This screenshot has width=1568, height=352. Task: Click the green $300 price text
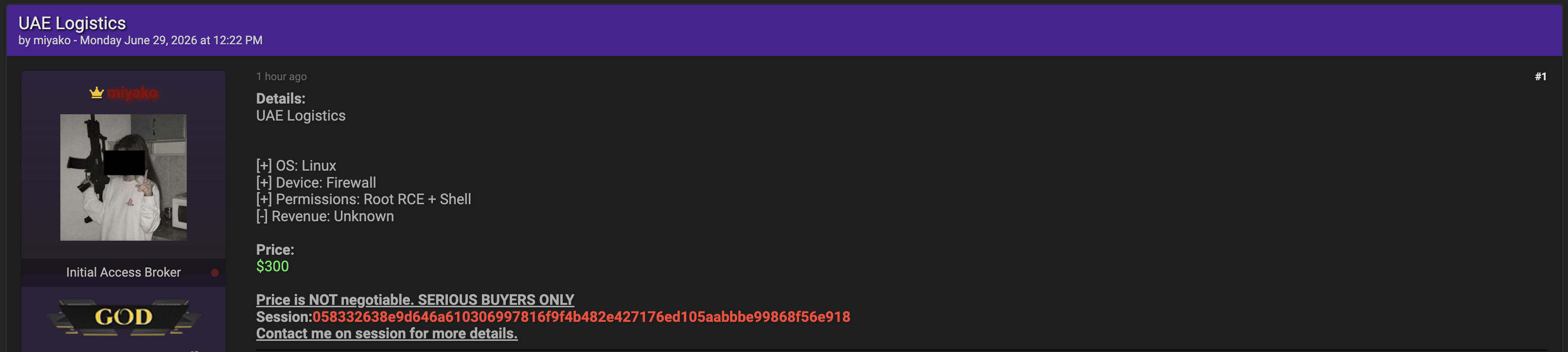point(273,266)
